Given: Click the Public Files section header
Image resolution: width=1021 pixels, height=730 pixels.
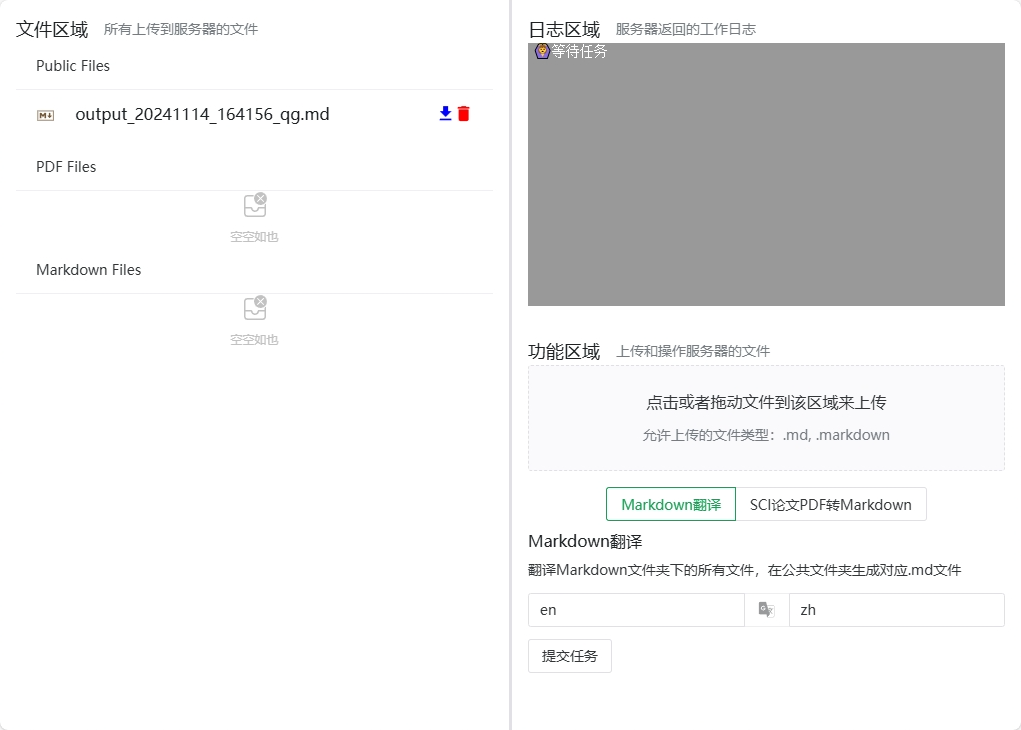Looking at the screenshot, I should pos(73,66).
